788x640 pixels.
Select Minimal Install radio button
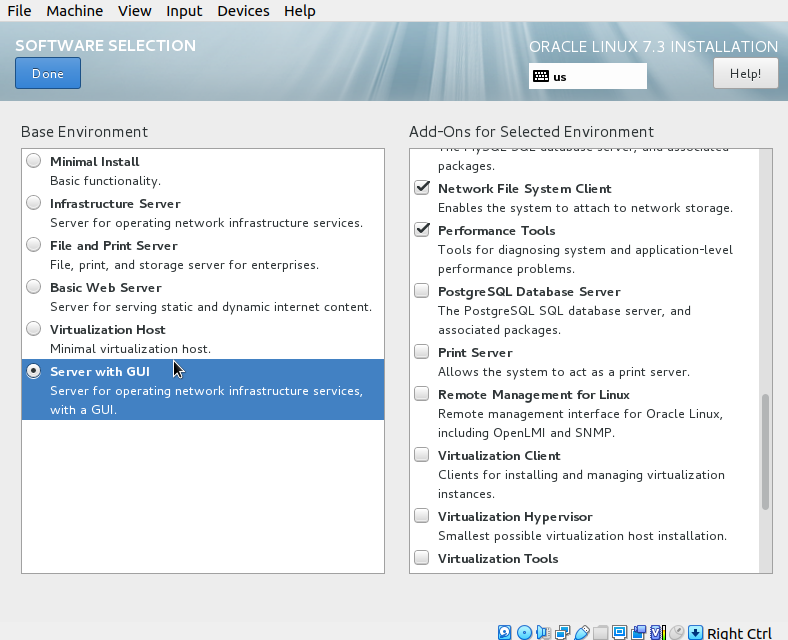tap(34, 161)
